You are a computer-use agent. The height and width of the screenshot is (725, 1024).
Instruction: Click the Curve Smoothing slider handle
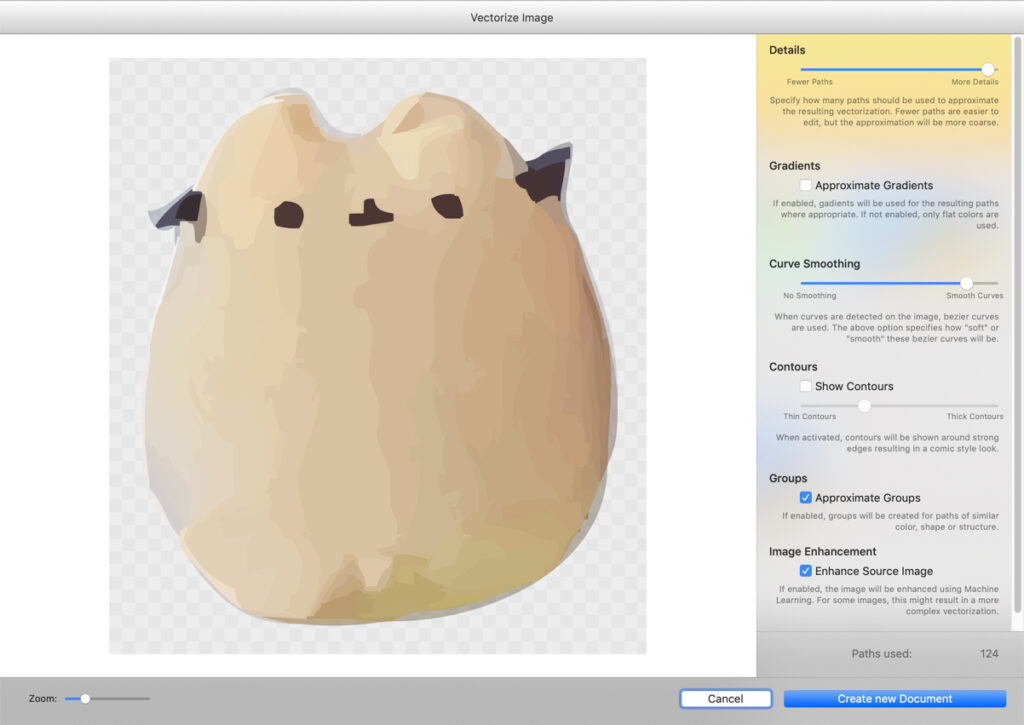[967, 283]
